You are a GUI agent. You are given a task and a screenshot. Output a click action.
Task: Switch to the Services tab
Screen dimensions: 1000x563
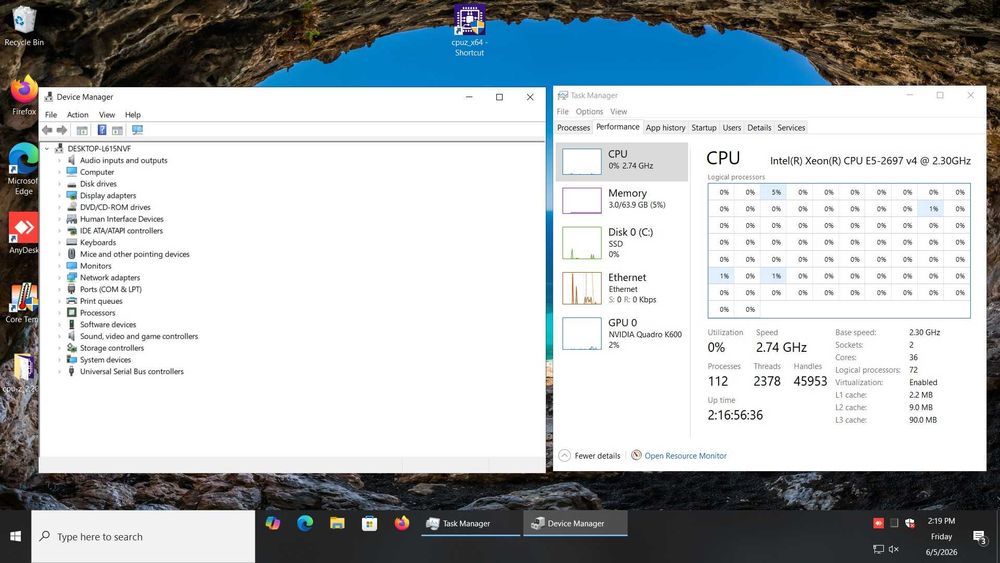[791, 128]
